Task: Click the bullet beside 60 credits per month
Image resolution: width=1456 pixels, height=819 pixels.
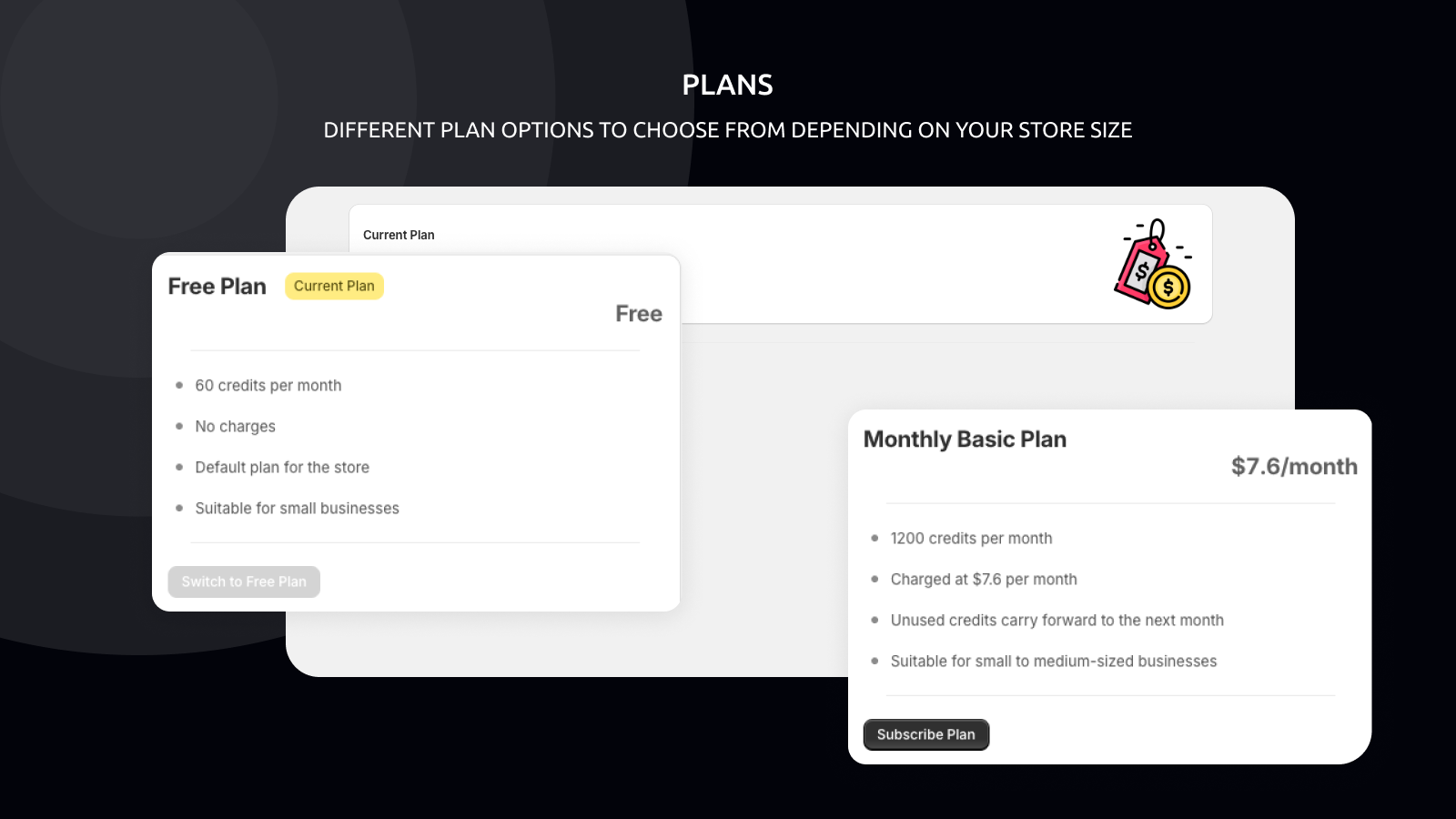Action: (179, 385)
